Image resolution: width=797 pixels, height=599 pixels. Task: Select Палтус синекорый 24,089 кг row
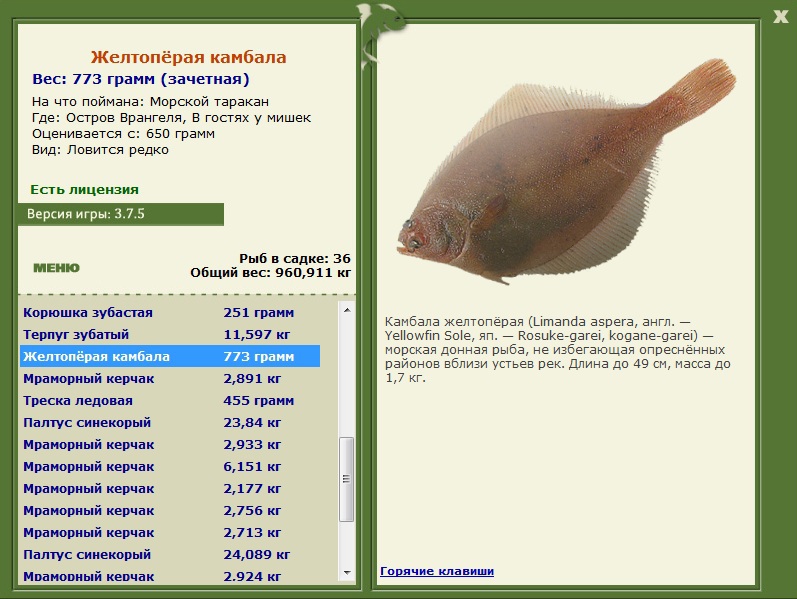[x=170, y=554]
